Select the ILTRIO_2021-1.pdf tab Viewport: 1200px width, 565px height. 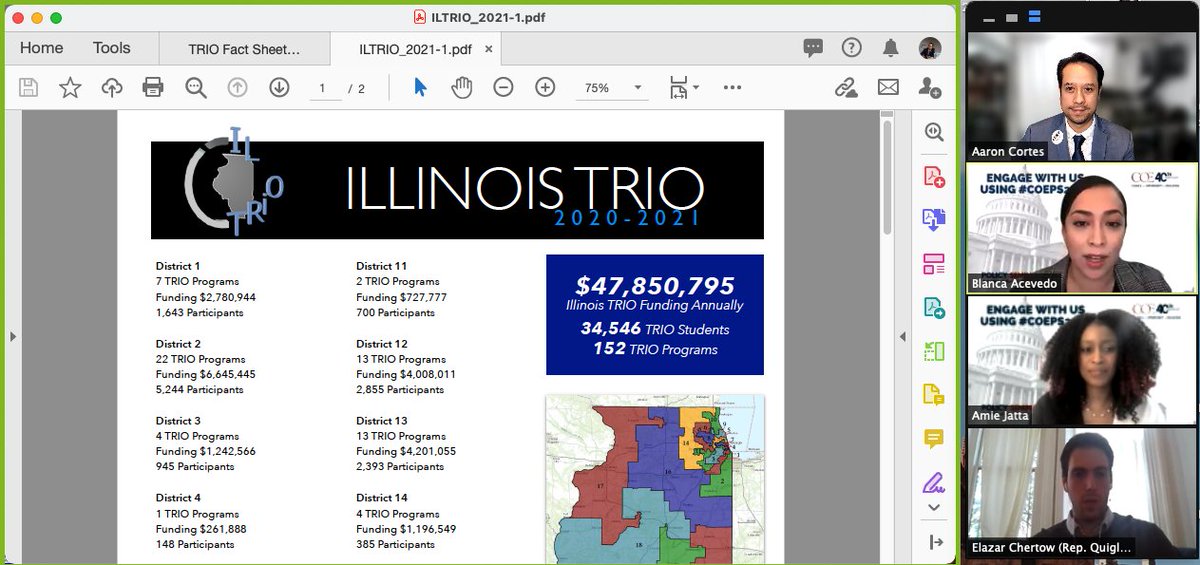(x=415, y=48)
